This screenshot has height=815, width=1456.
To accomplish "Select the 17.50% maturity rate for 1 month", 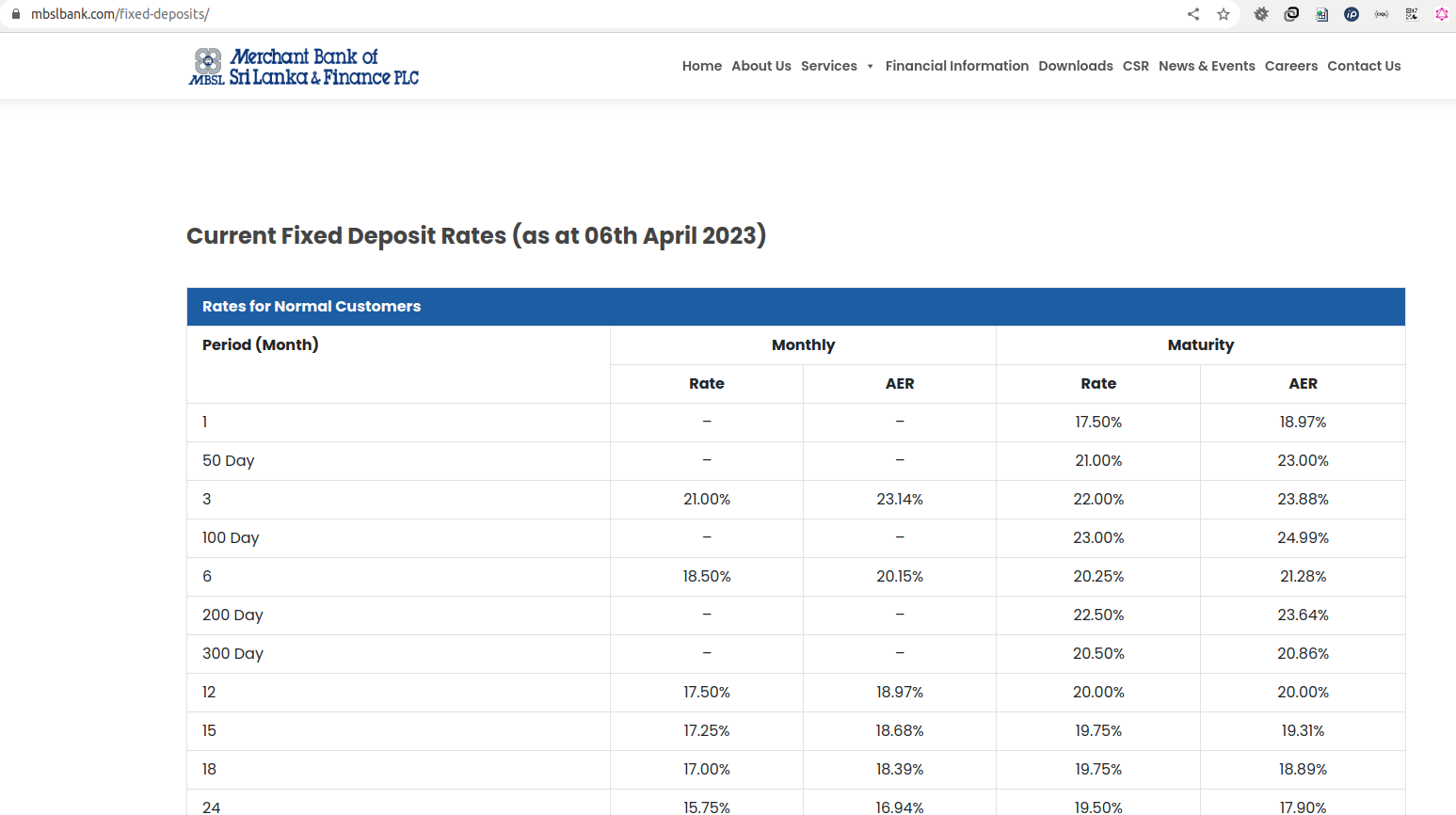I will tap(1098, 423).
